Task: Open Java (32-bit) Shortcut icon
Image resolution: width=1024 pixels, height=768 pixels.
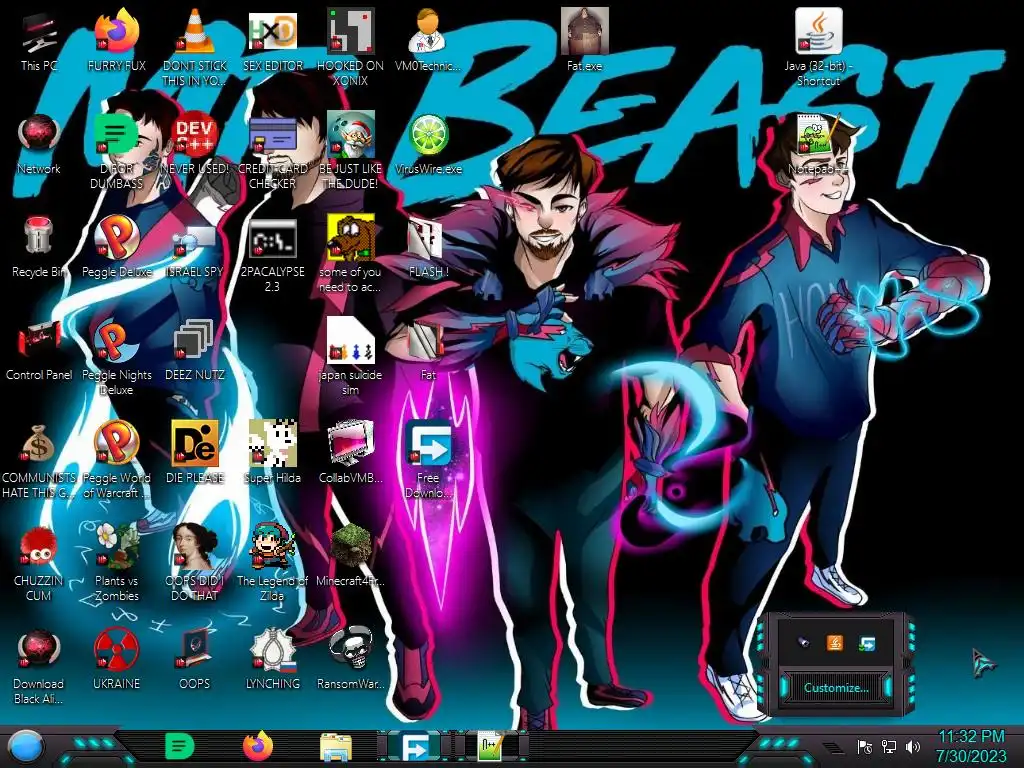Action: click(x=818, y=47)
